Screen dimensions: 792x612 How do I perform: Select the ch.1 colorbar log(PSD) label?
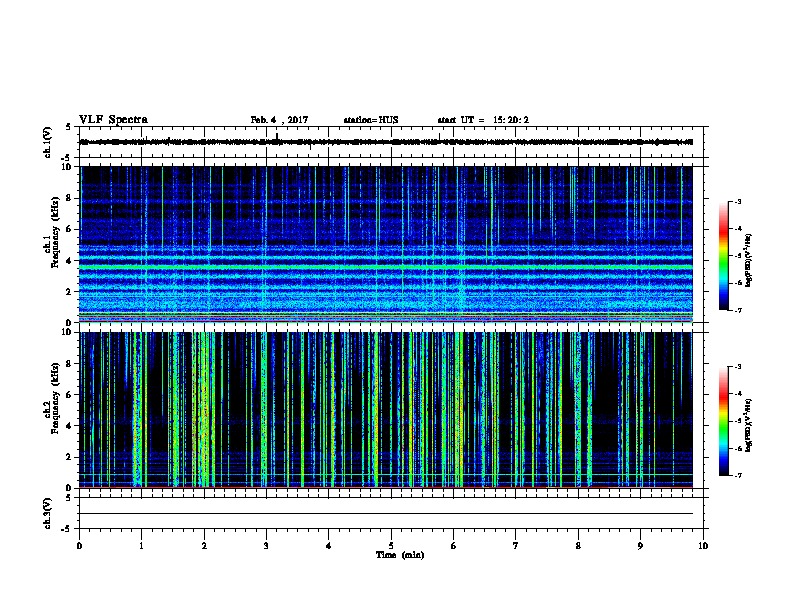tap(748, 260)
